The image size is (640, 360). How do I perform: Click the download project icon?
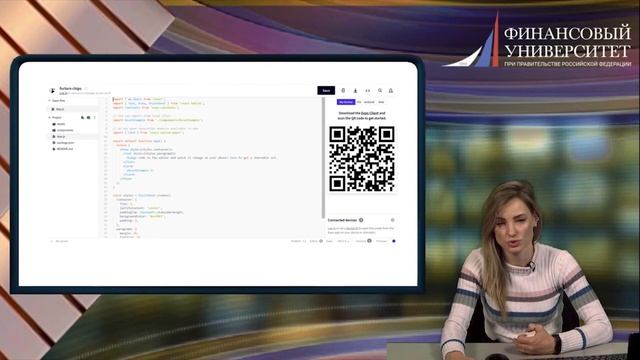click(355, 91)
